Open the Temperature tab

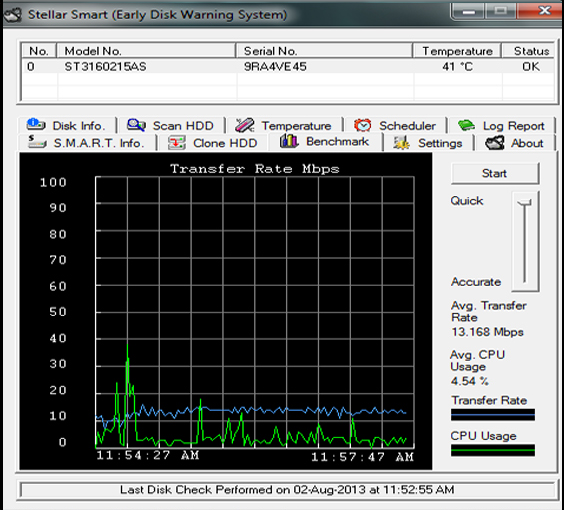pyautogui.click(x=284, y=126)
